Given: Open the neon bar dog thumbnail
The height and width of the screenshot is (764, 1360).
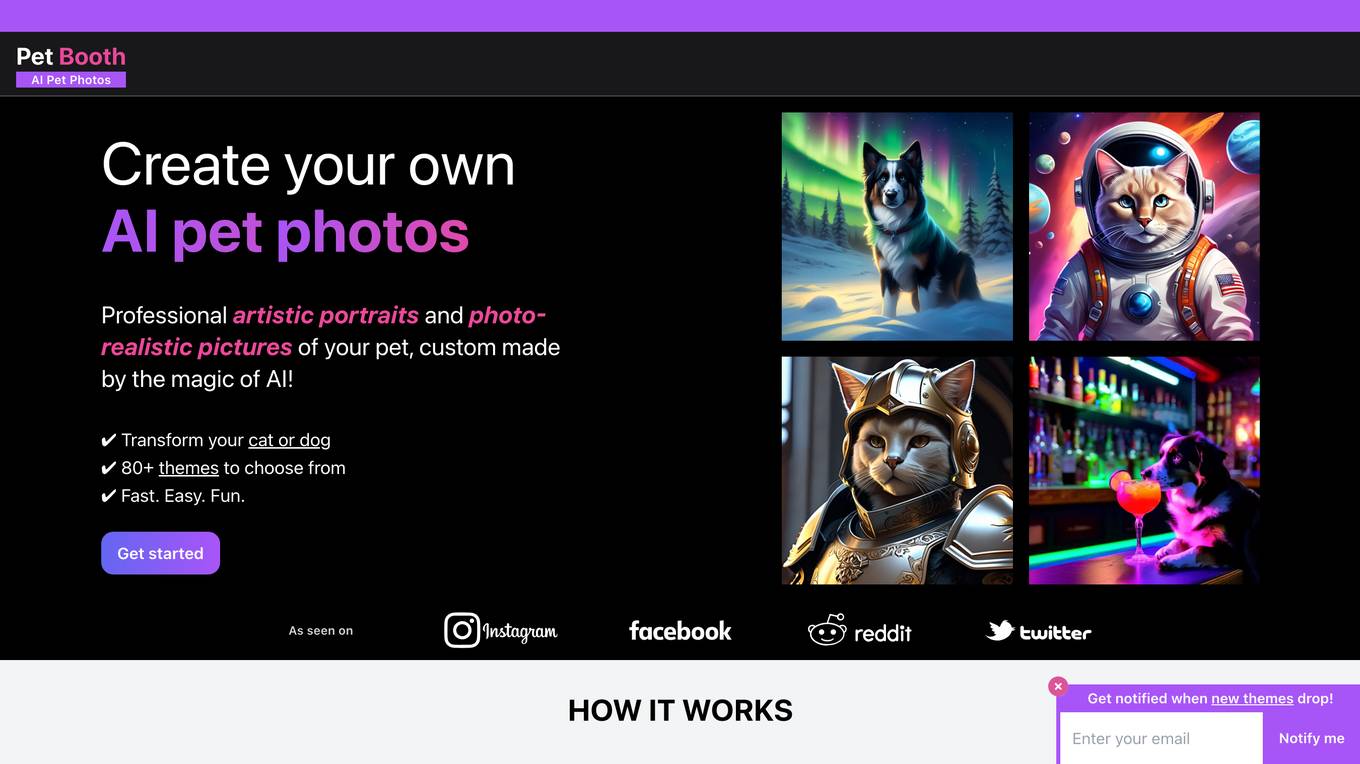Looking at the screenshot, I should point(1144,470).
